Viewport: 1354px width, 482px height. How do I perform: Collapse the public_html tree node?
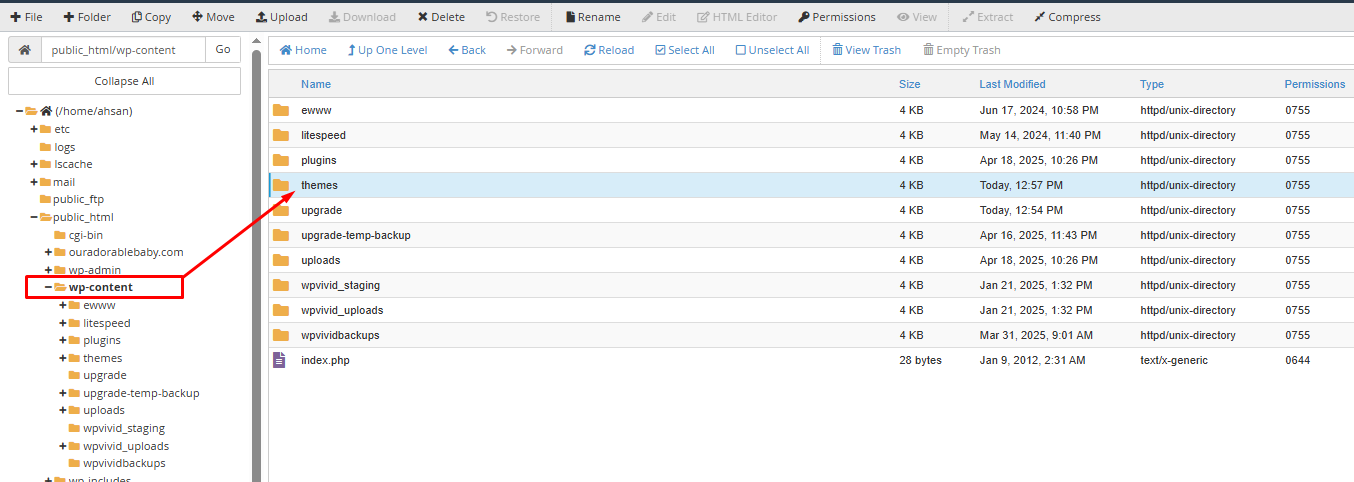pyautogui.click(x=34, y=217)
